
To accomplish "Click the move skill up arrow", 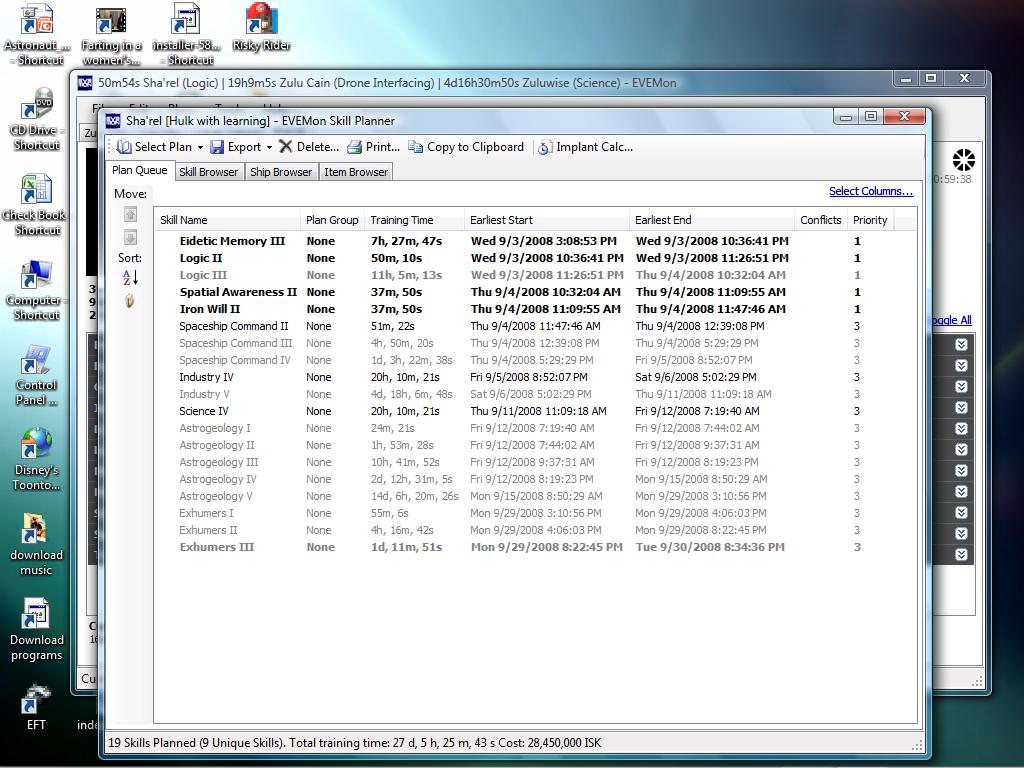I will point(130,215).
